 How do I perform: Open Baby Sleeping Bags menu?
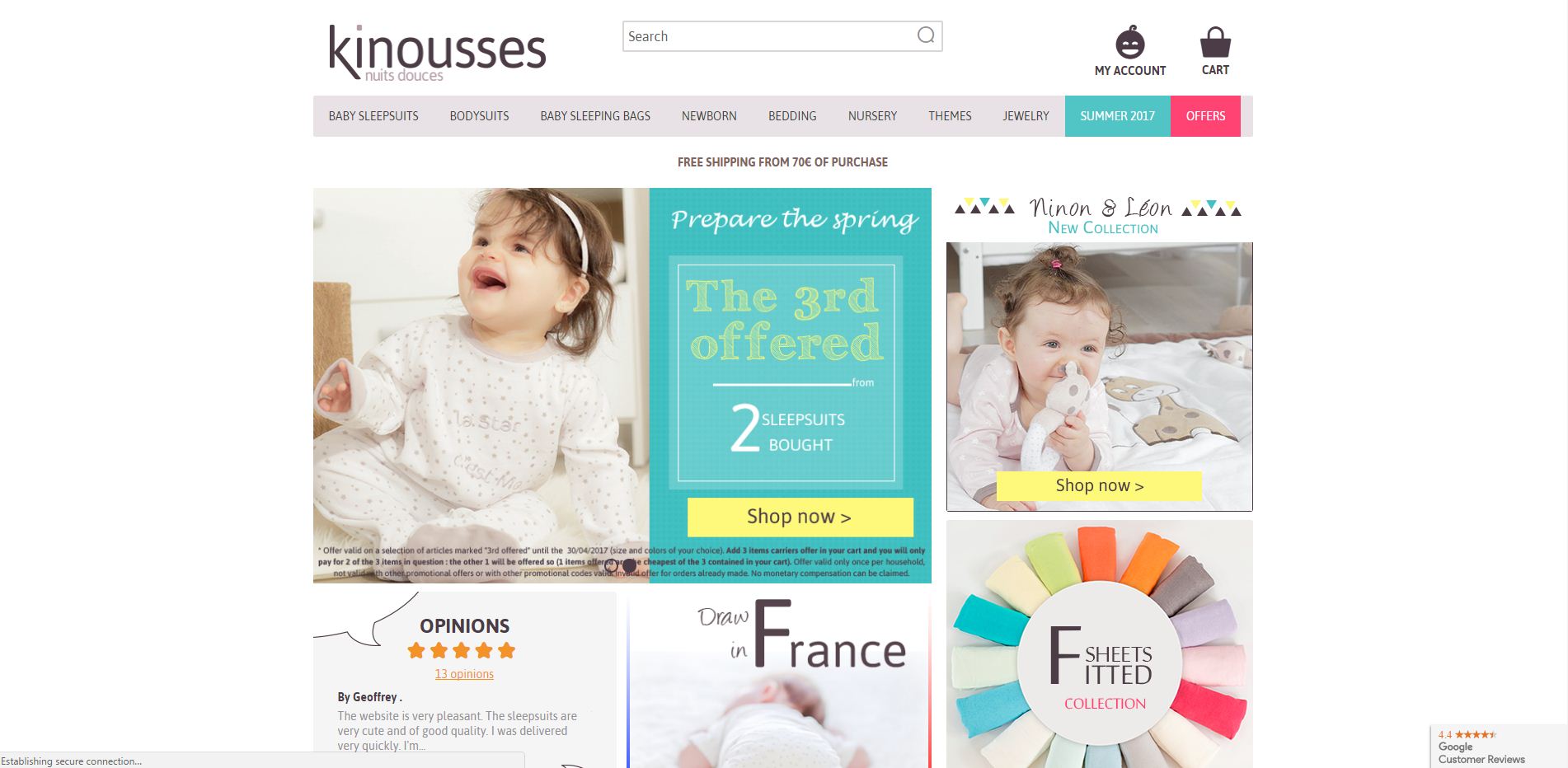595,116
